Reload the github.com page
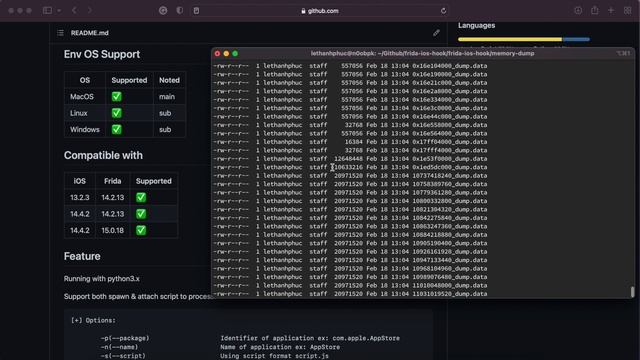The height and width of the screenshot is (360, 640). click(443, 11)
